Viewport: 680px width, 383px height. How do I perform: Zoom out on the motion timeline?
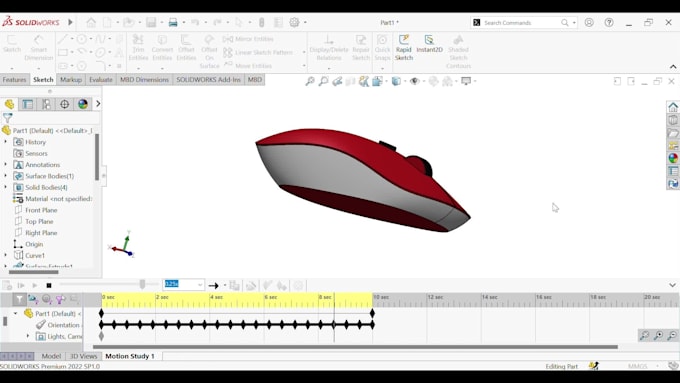tap(672, 335)
